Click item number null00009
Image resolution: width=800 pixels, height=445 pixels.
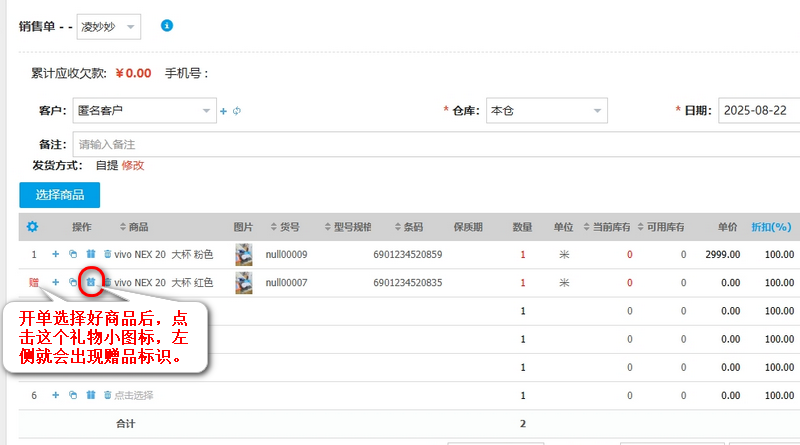click(286, 254)
